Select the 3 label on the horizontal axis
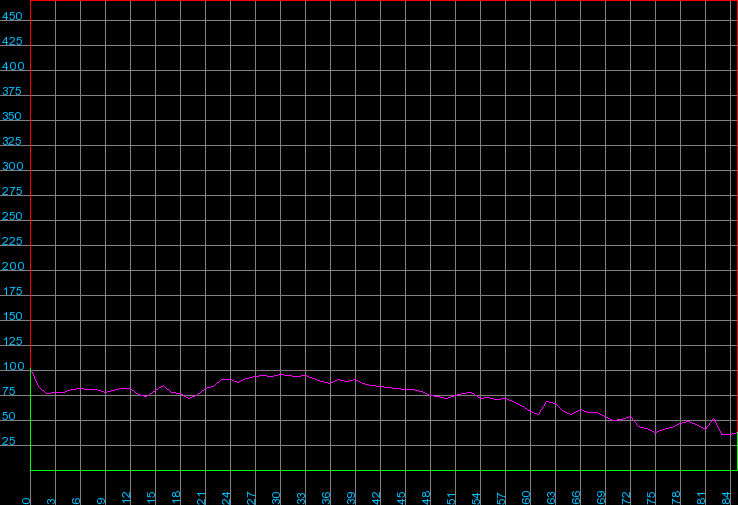The height and width of the screenshot is (505, 738). (51, 501)
